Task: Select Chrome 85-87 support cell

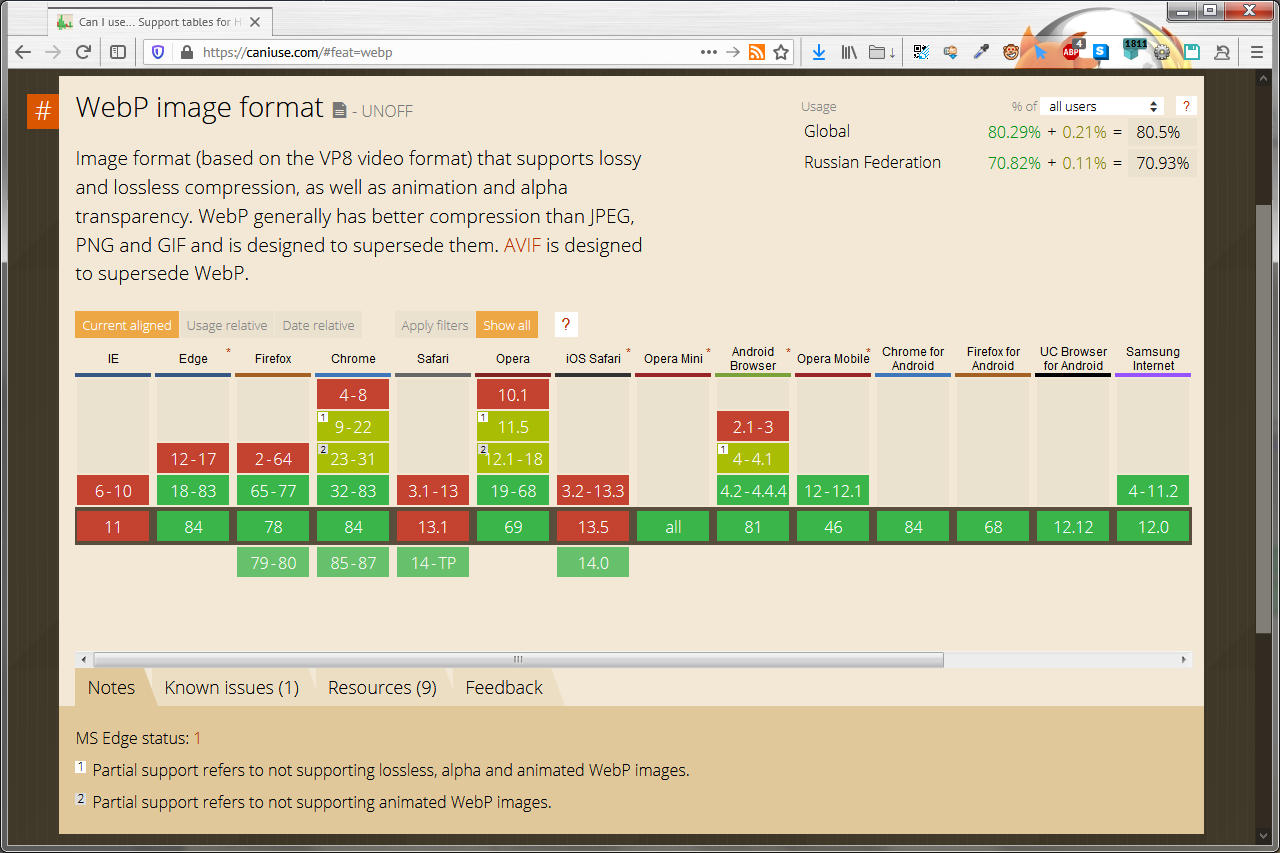Action: tap(353, 563)
